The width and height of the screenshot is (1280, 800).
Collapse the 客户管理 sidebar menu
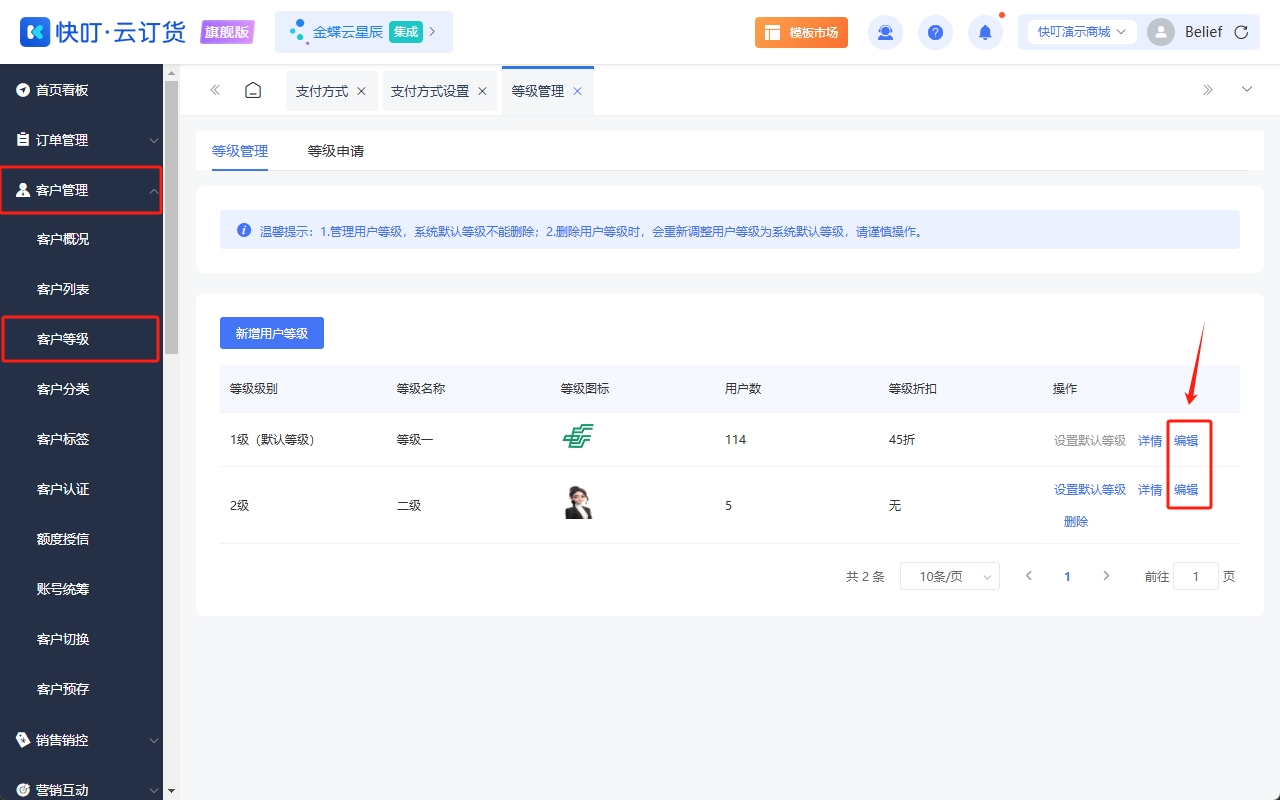click(81, 190)
